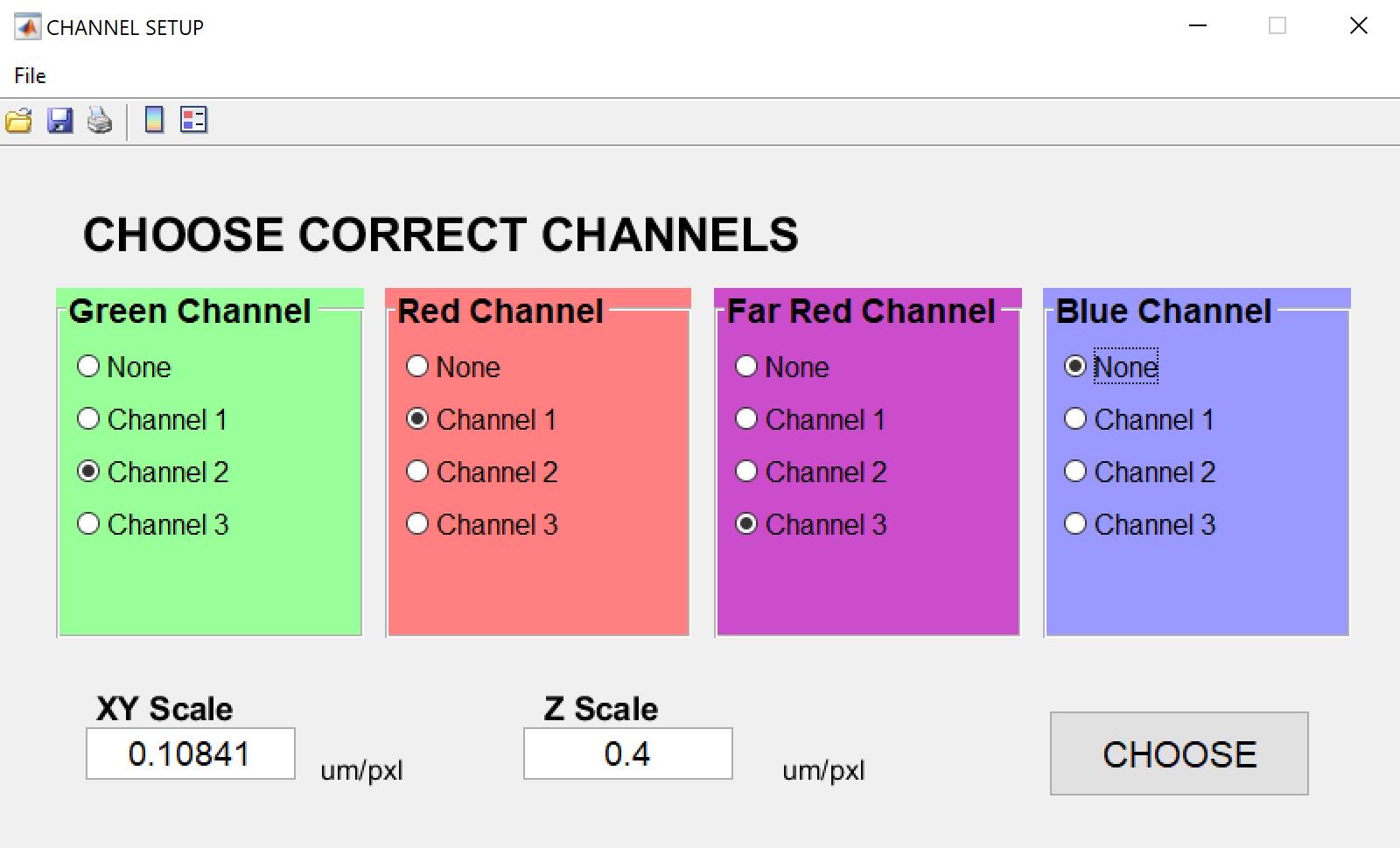Click the Save Figure floppy disk icon
Screen dimensions: 1400x848
pyautogui.click(x=59, y=120)
